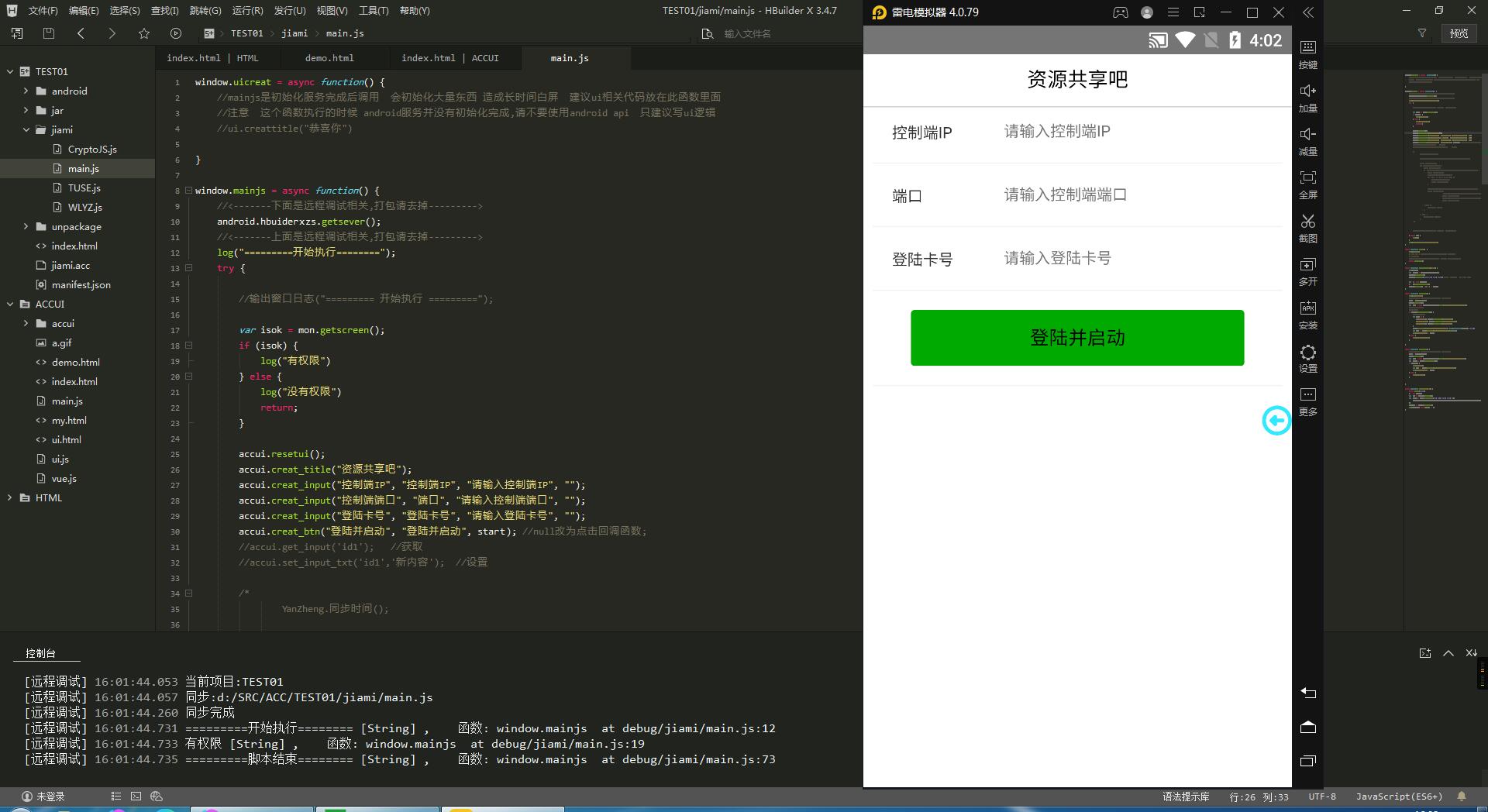Click the user account icon in emulator title bar
Image resolution: width=1488 pixels, height=812 pixels.
point(1147,12)
